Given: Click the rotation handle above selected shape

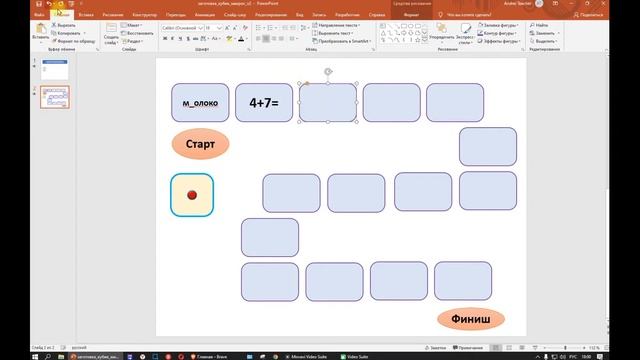Looking at the screenshot, I should 328,72.
